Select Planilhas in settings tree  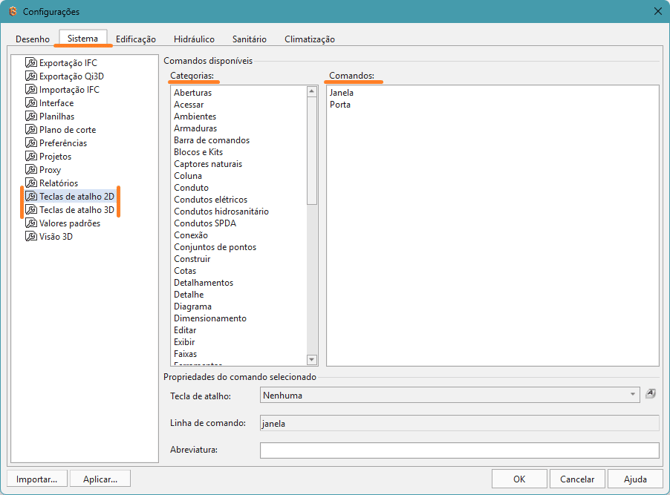57,116
